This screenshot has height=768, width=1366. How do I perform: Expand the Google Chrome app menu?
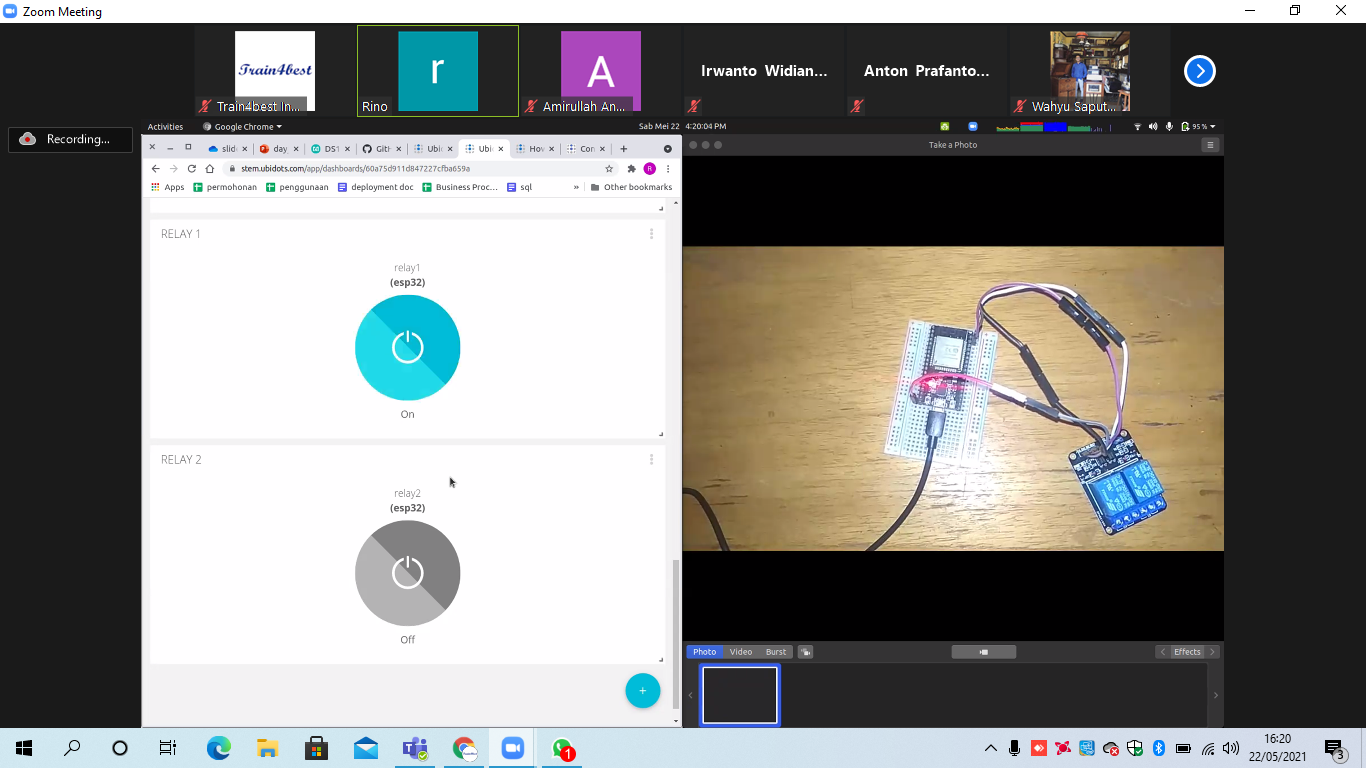pyautogui.click(x=243, y=127)
